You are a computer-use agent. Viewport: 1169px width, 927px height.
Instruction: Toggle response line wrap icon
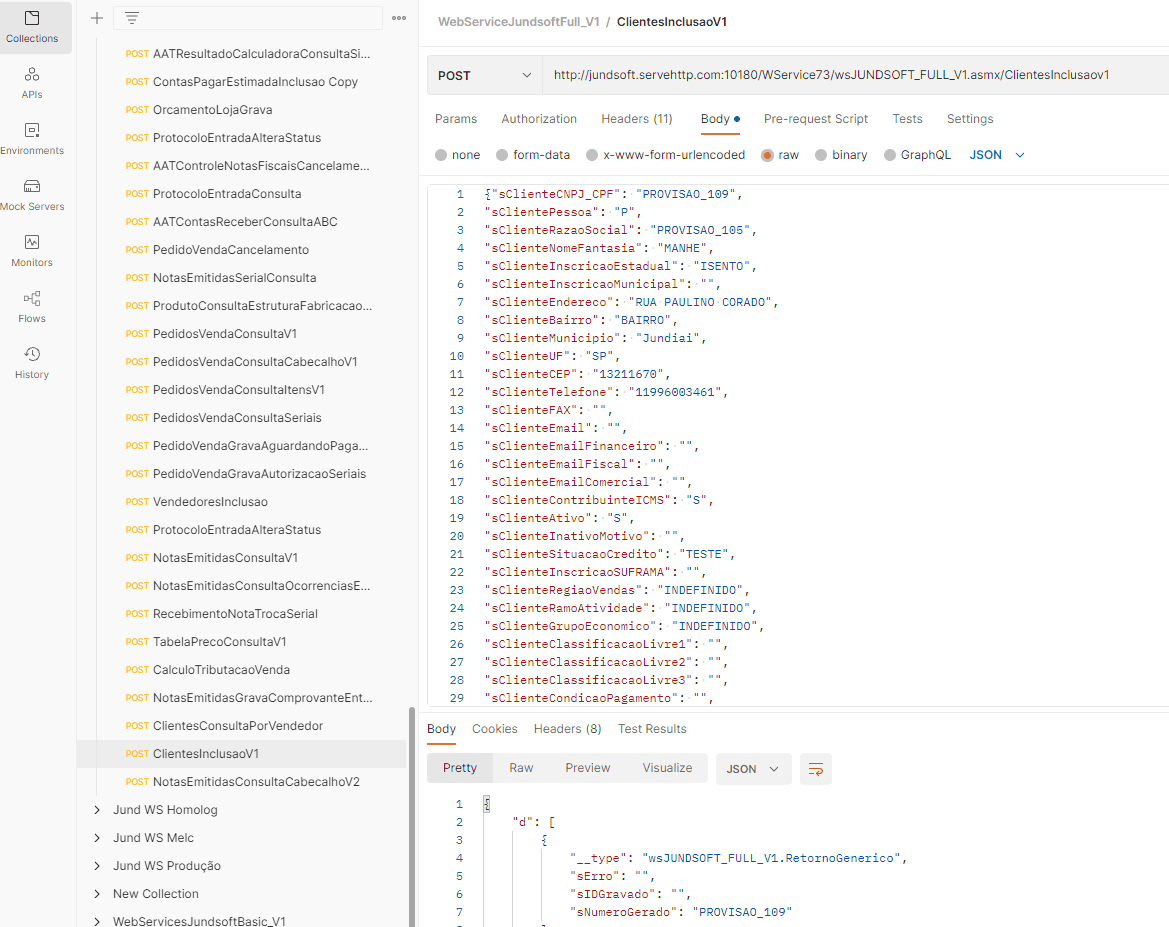point(816,769)
